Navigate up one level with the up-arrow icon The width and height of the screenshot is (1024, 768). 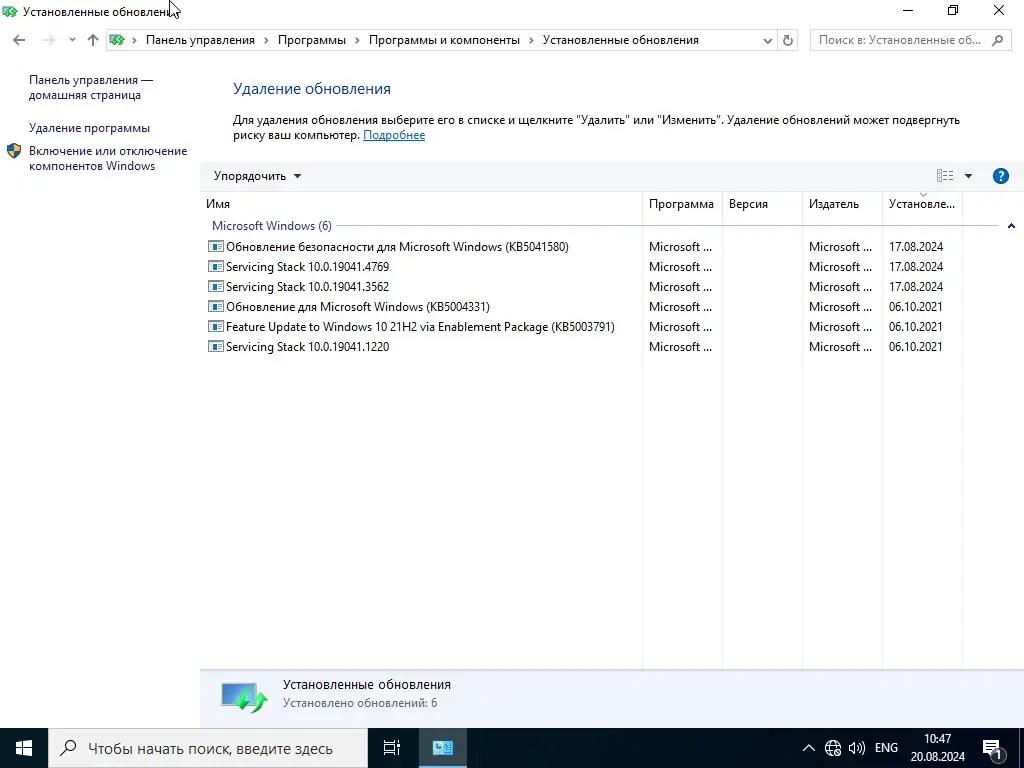pos(92,40)
